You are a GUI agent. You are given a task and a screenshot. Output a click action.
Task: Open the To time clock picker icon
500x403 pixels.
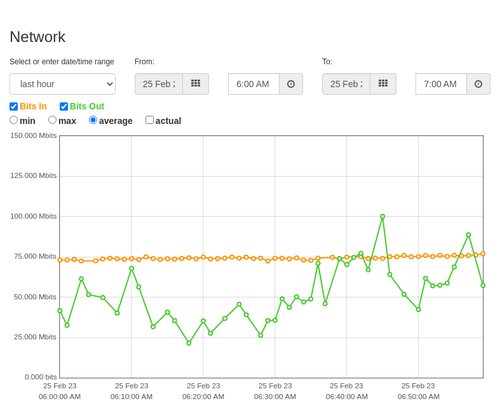tap(478, 84)
